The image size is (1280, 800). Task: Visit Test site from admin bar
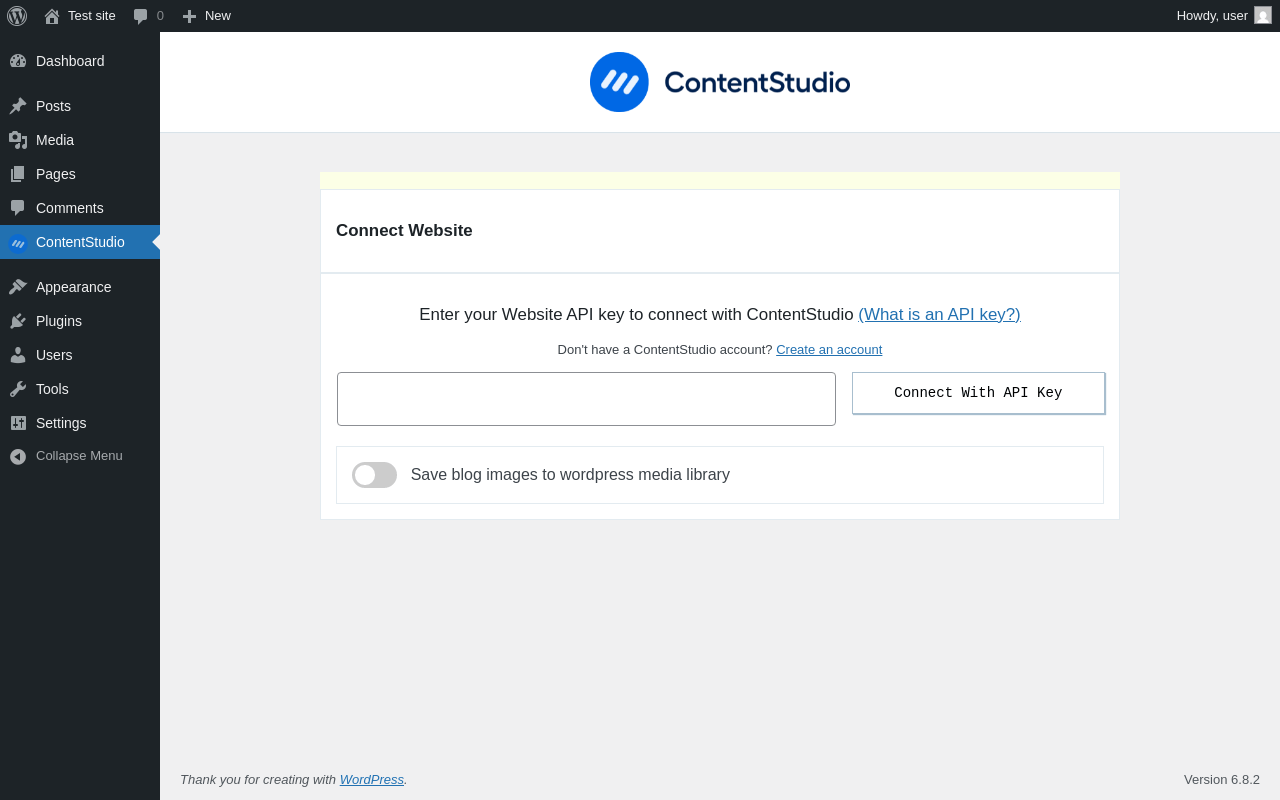pos(92,16)
